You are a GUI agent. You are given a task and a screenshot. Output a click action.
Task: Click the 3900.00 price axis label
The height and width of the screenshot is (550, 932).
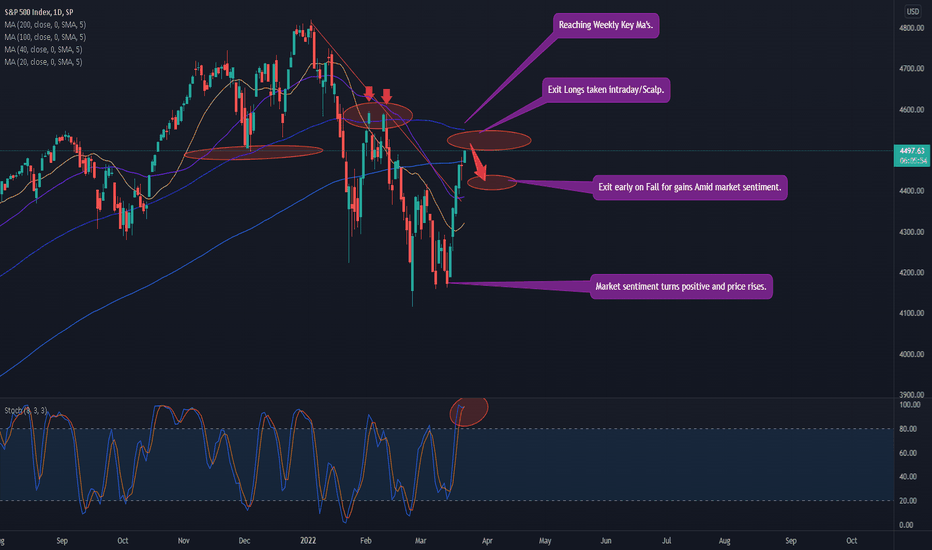(x=911, y=395)
